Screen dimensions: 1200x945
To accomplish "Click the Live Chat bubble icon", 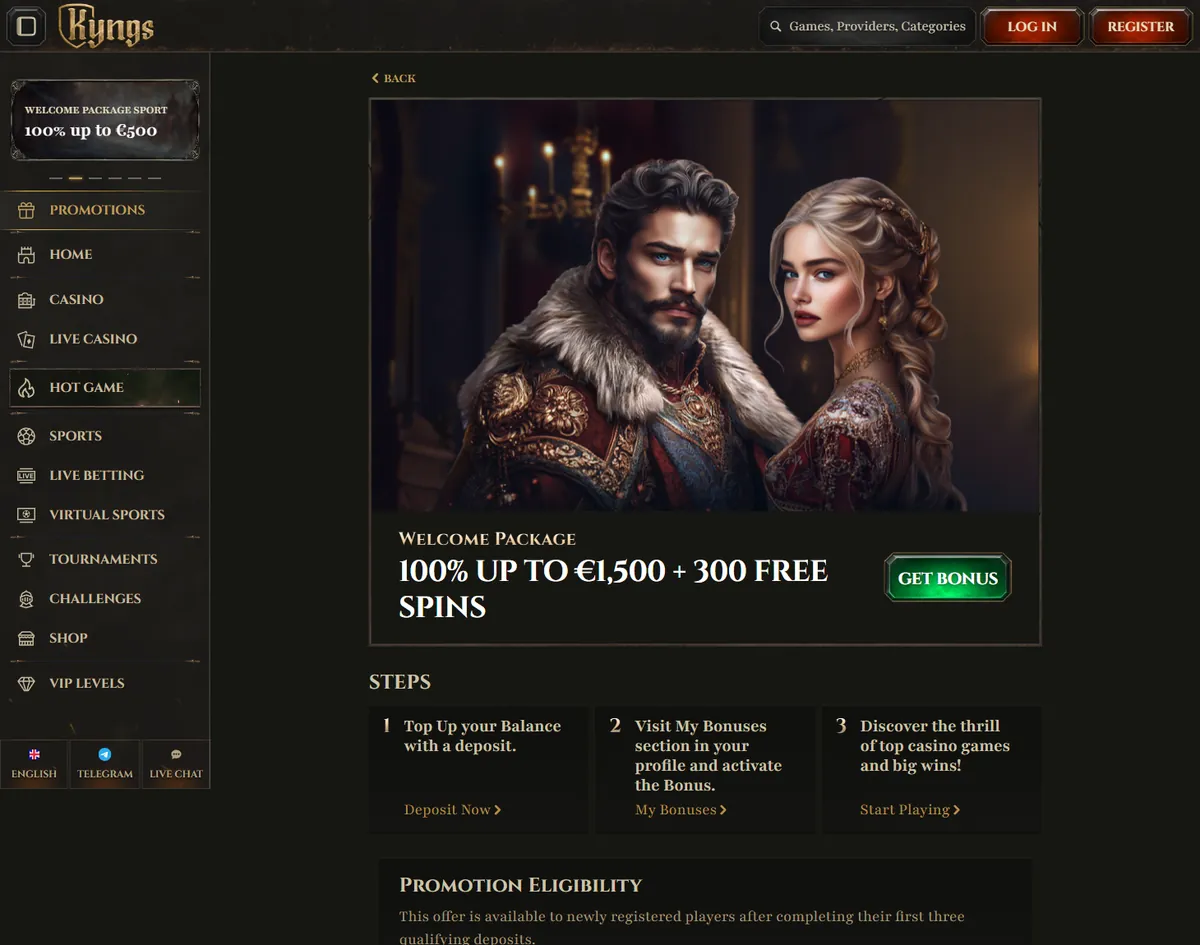I will [x=176, y=755].
